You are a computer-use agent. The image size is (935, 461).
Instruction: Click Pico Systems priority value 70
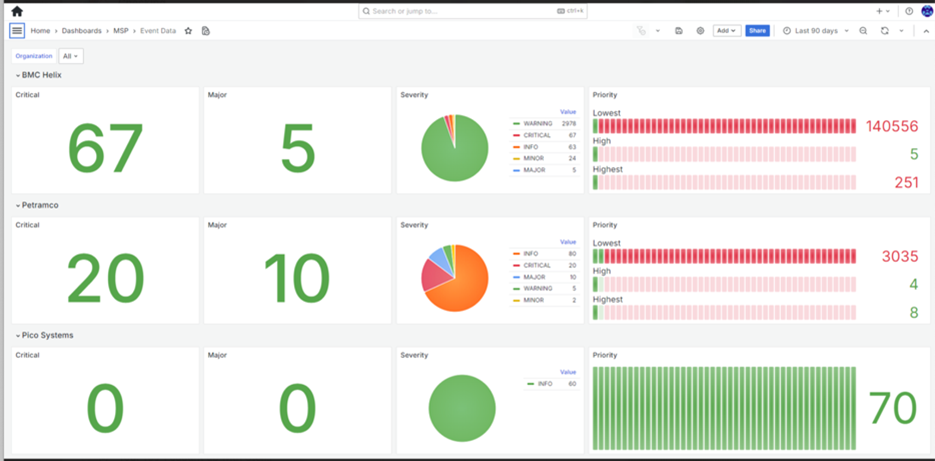tap(892, 409)
